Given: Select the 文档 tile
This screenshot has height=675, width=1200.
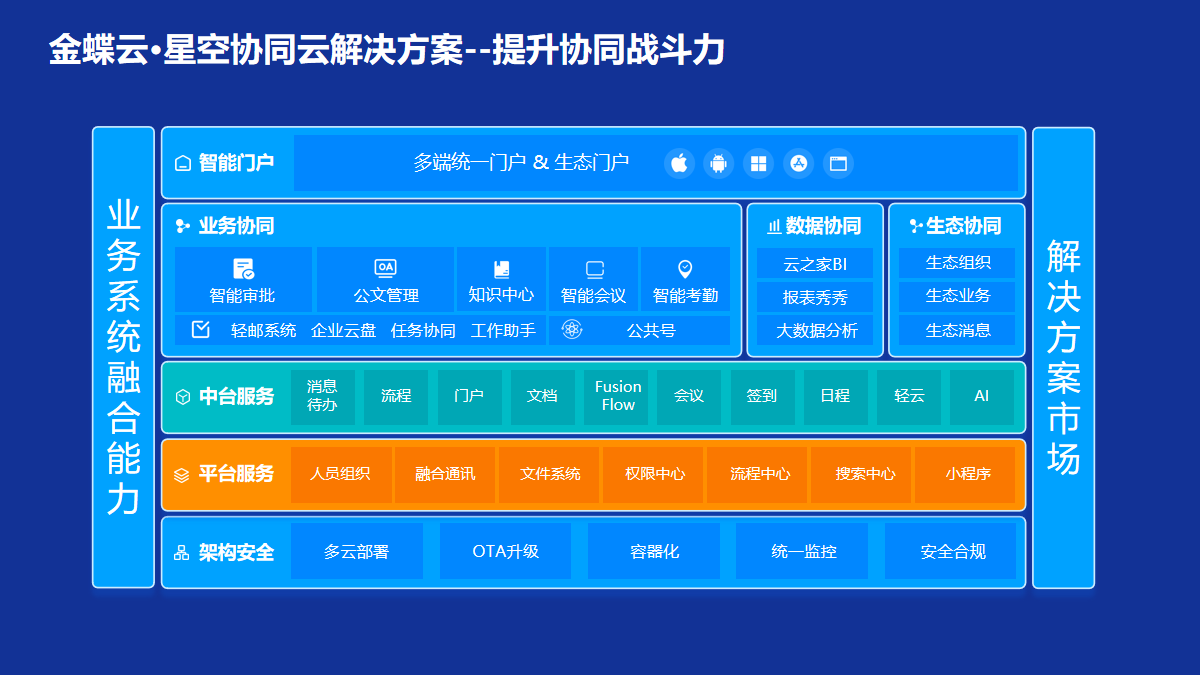Looking at the screenshot, I should (x=543, y=397).
